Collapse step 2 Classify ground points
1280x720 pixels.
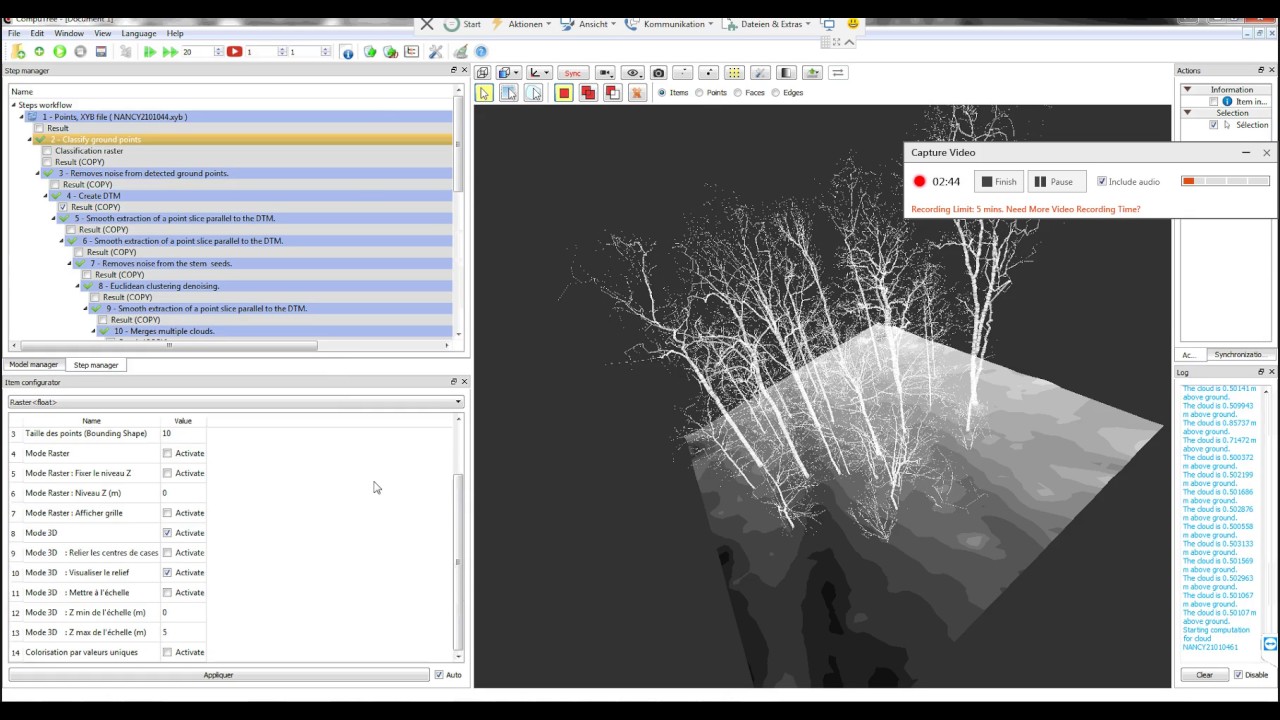point(30,140)
